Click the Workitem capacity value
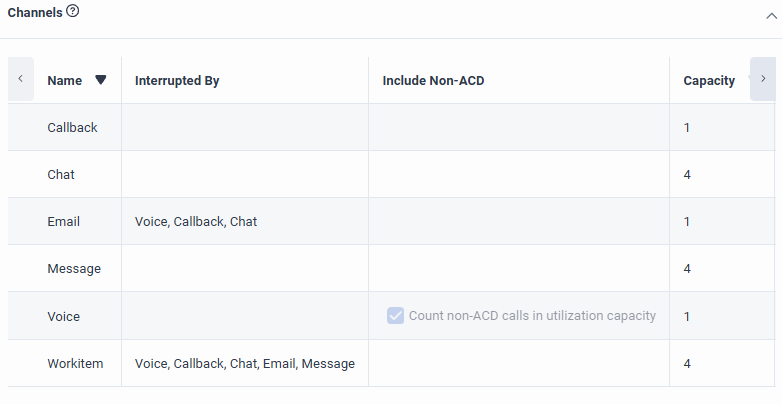This screenshot has width=782, height=404. [x=687, y=364]
